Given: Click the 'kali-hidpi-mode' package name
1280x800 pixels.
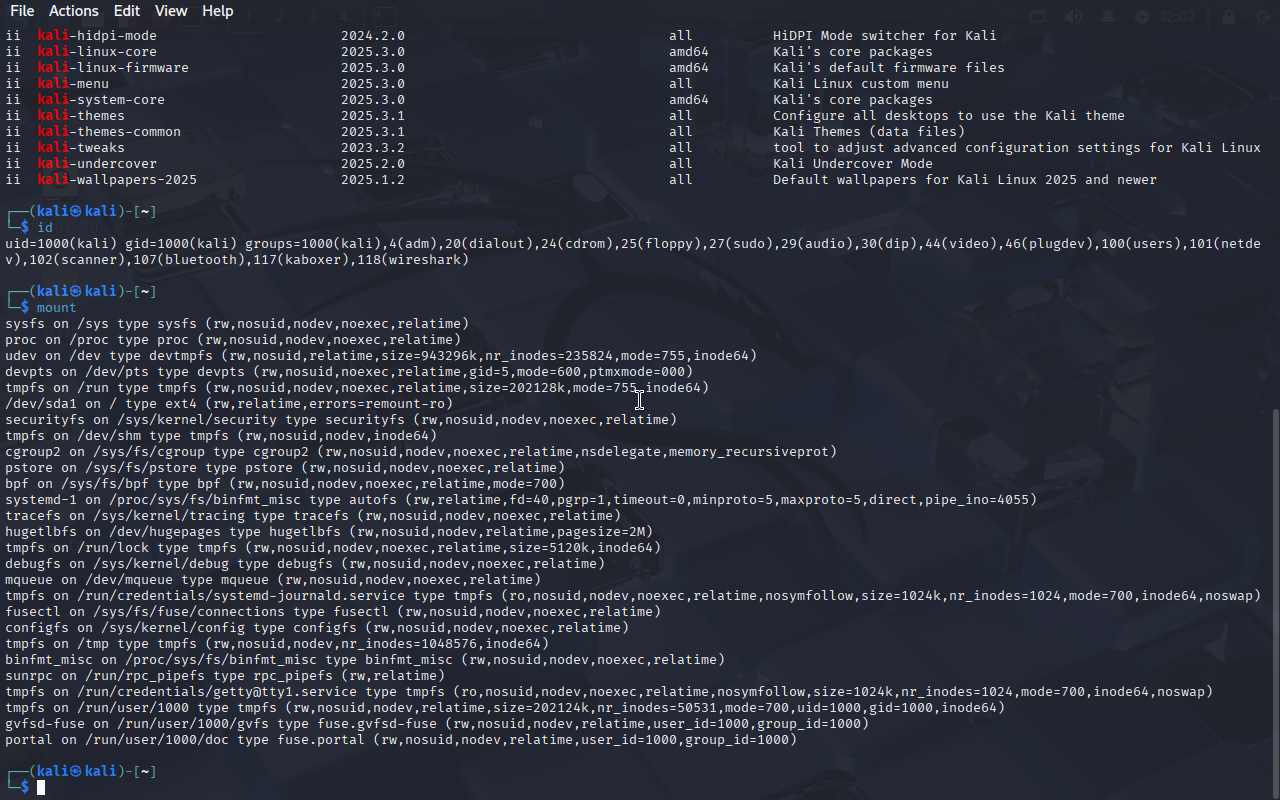Looking at the screenshot, I should point(97,36).
